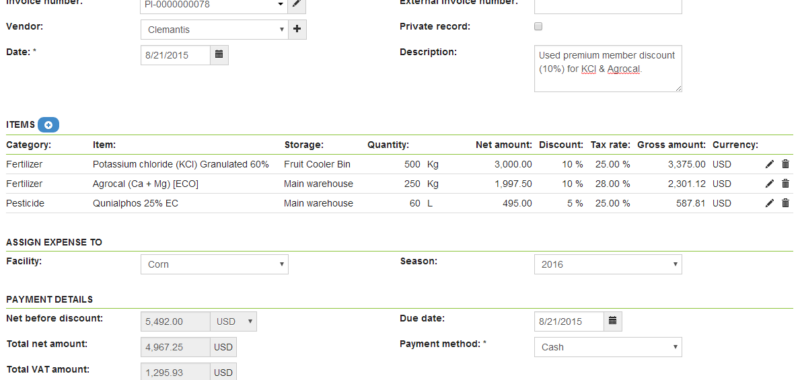Delete the Agrocal (Ca + Mg) item row

[785, 184]
